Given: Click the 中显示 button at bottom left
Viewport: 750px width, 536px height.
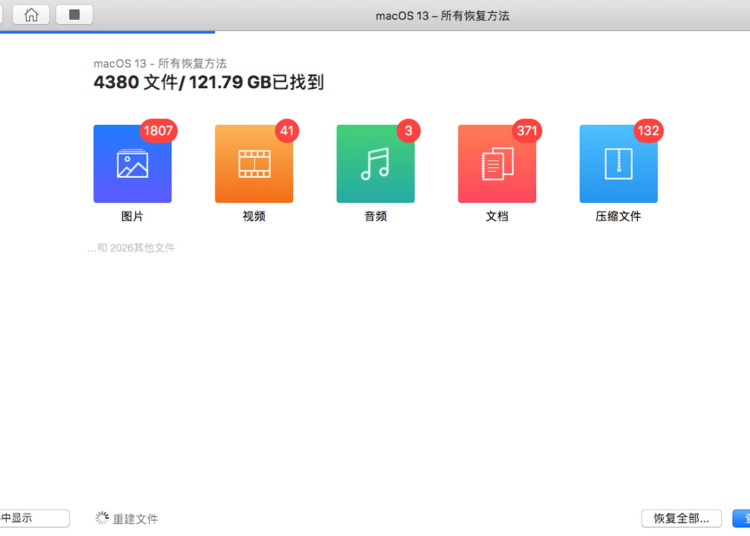Looking at the screenshot, I should 32,518.
